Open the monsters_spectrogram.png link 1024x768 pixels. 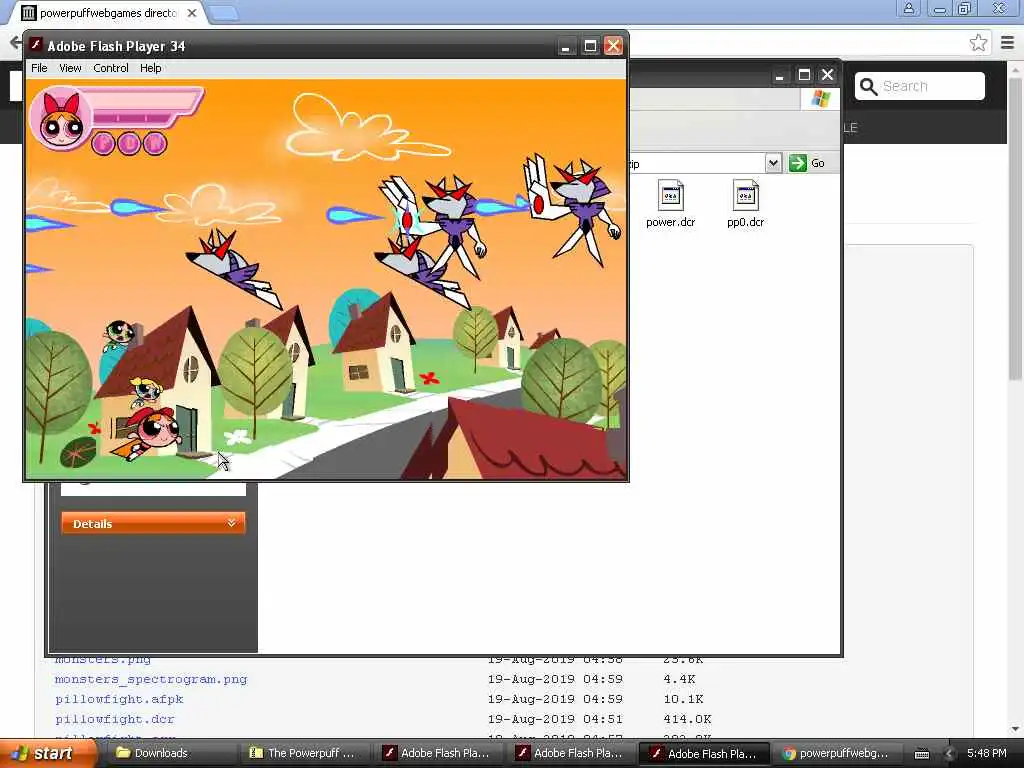pos(151,679)
